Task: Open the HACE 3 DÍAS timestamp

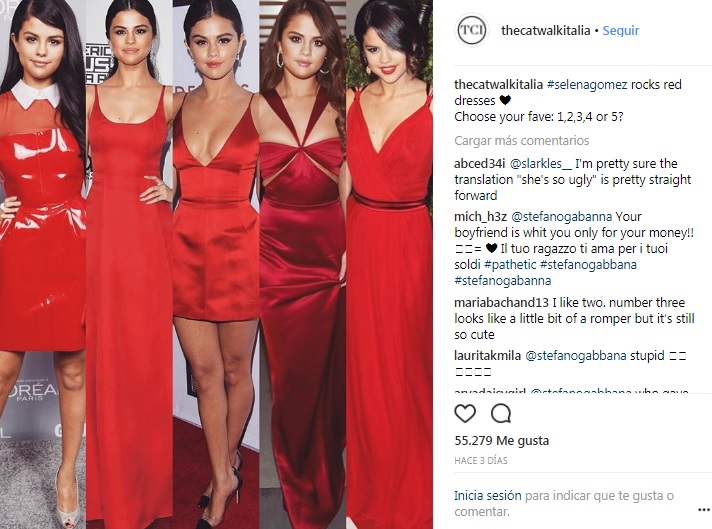Action: click(x=481, y=460)
